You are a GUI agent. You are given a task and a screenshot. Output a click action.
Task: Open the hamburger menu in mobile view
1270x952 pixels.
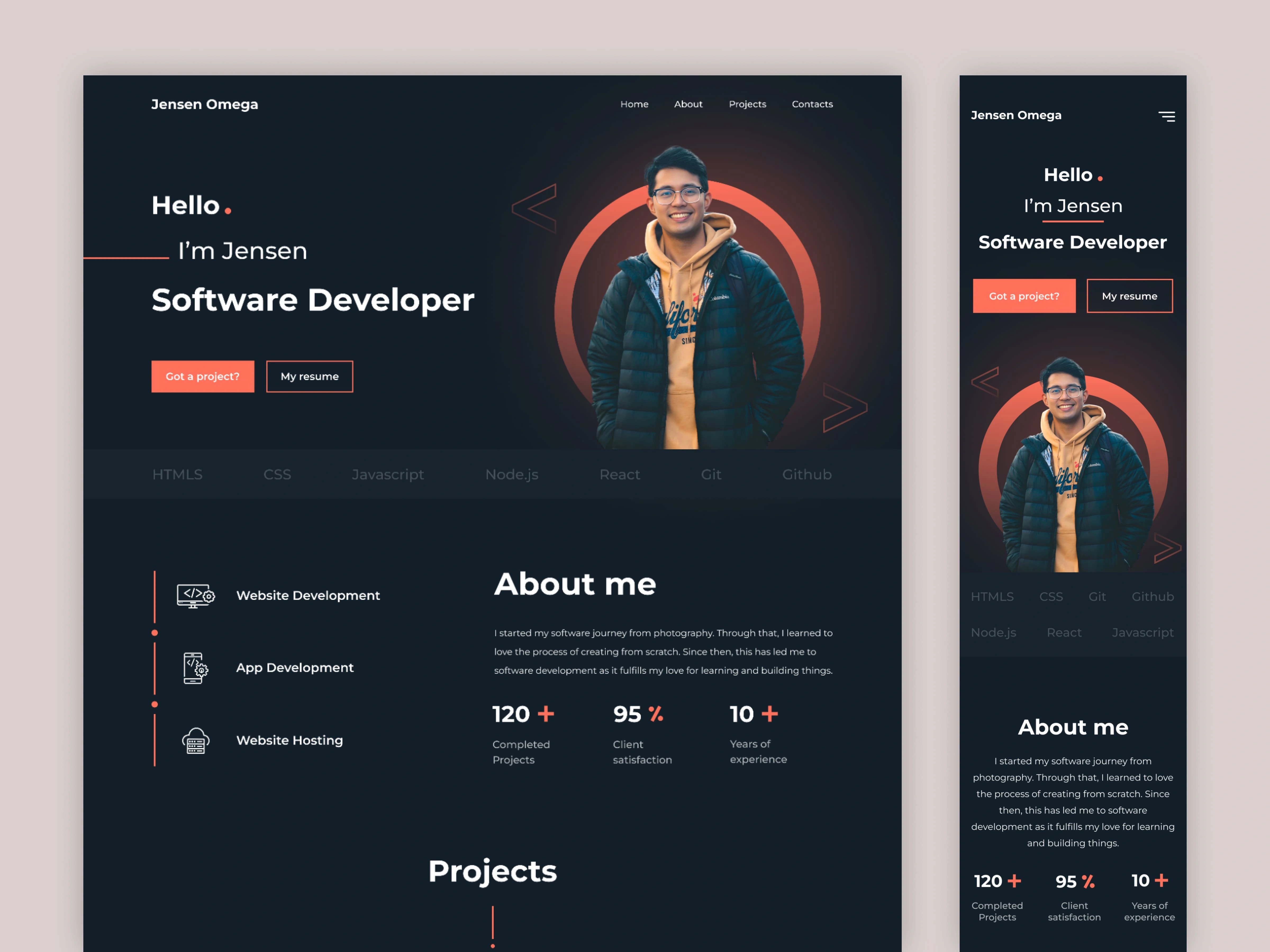coord(1166,117)
